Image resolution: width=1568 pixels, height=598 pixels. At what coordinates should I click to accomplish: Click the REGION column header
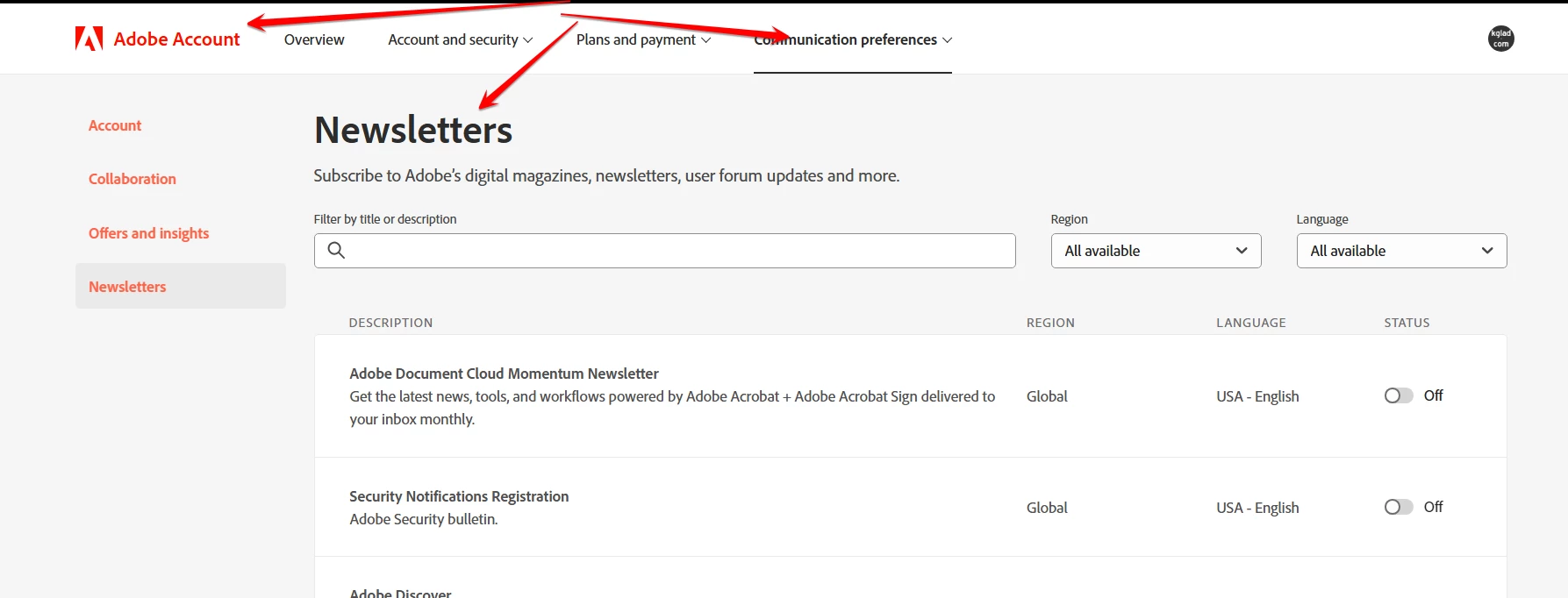[1050, 323]
